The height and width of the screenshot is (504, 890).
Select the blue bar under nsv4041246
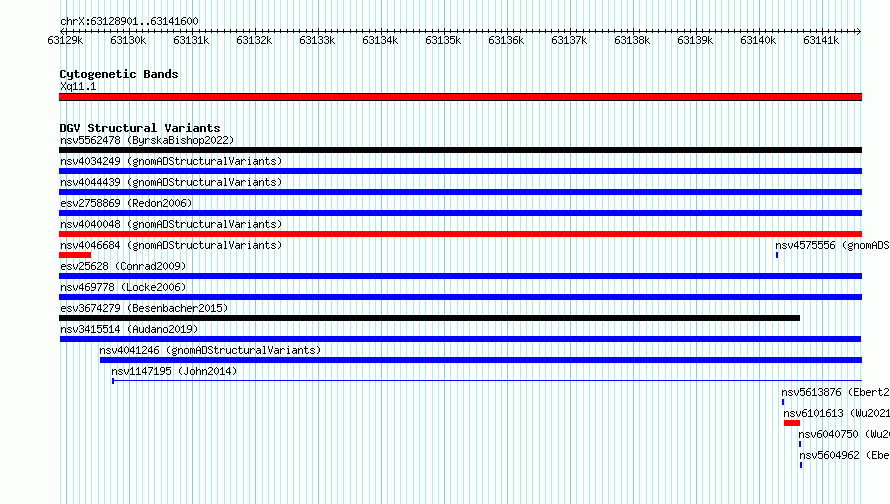pyautogui.click(x=481, y=360)
